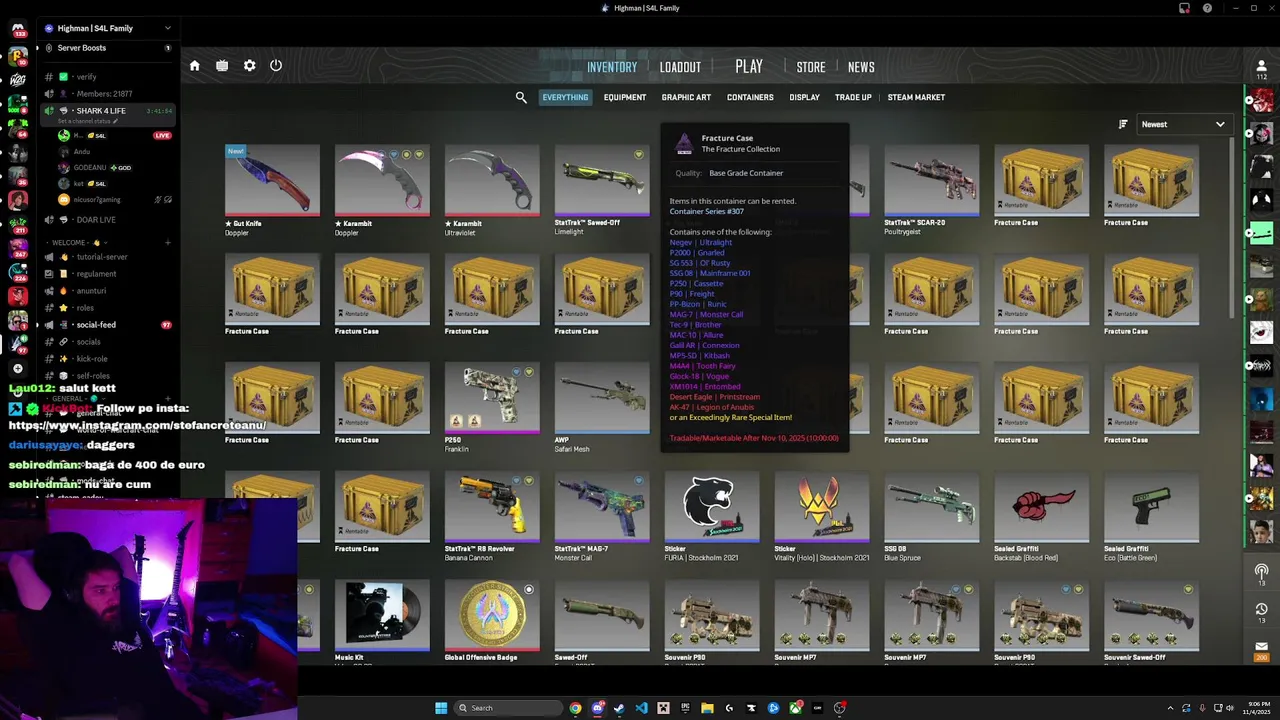Click the quit power icon
This screenshot has width=1280, height=720.
tap(276, 66)
